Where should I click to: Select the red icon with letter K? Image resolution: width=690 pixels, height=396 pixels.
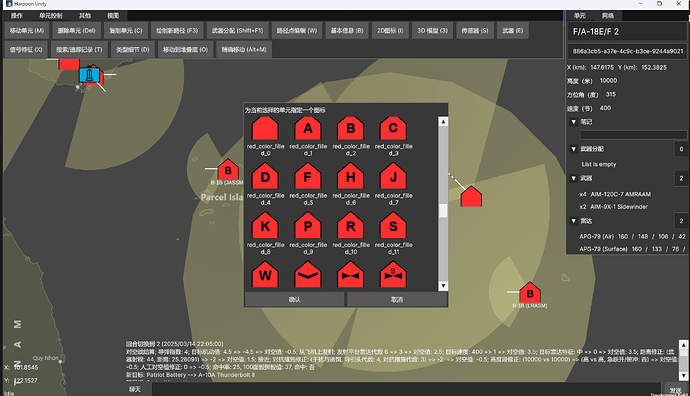point(265,227)
